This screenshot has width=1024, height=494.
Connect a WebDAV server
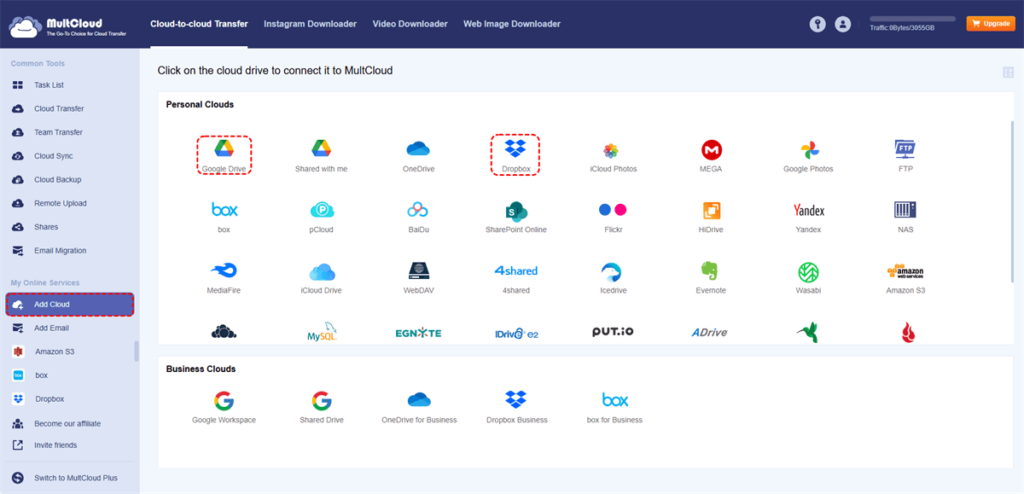point(419,278)
